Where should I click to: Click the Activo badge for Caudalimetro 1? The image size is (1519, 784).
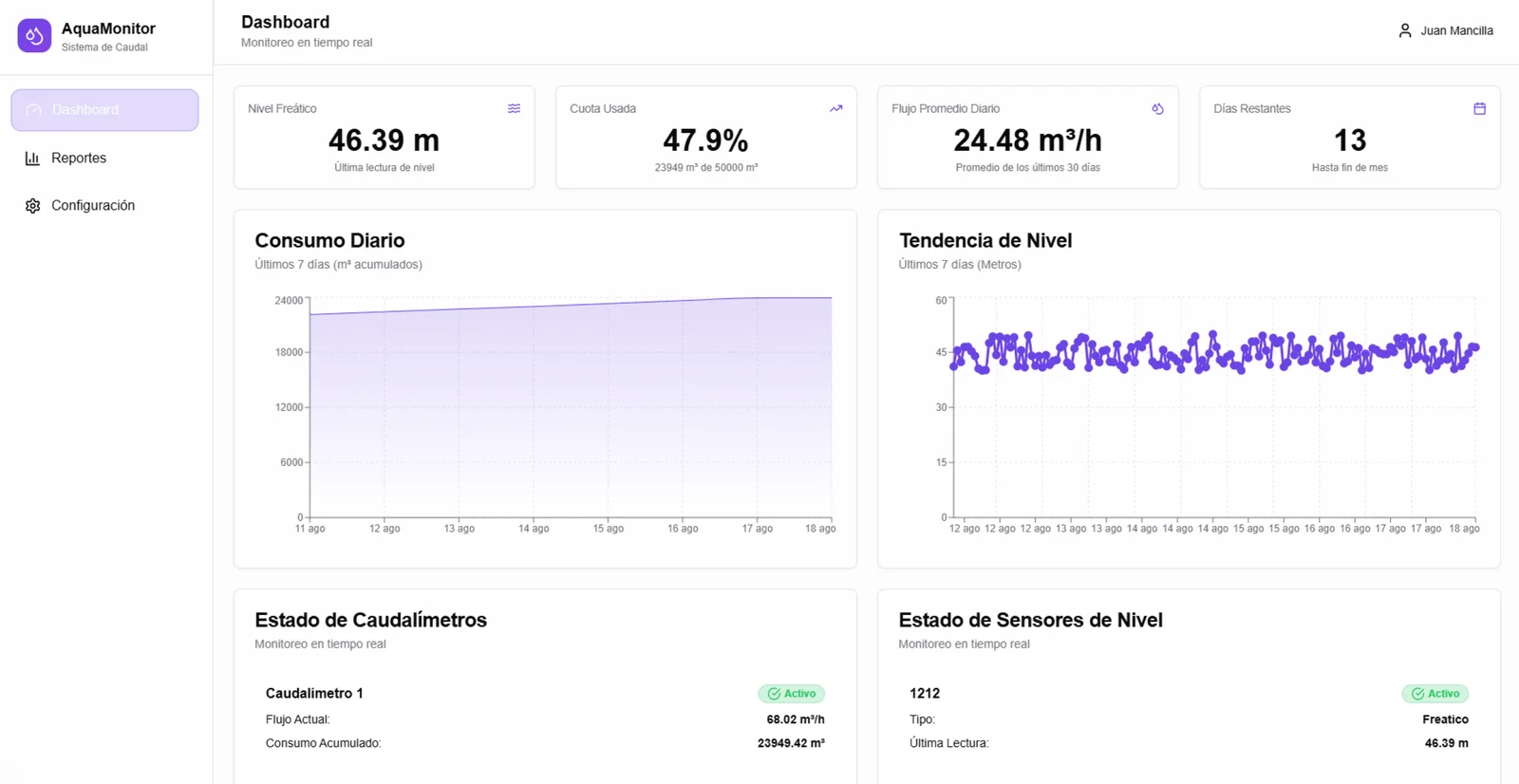tap(791, 694)
